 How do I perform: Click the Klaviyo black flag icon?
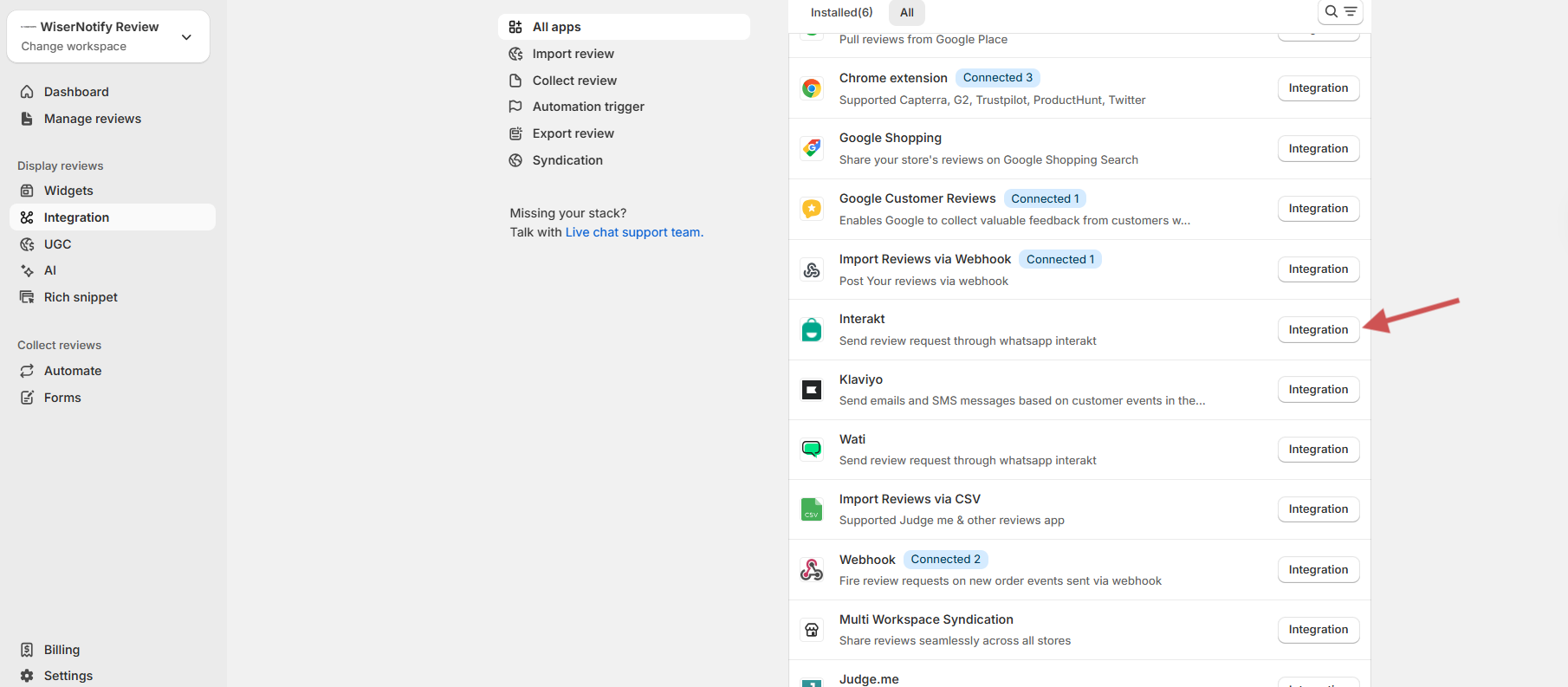click(x=812, y=390)
